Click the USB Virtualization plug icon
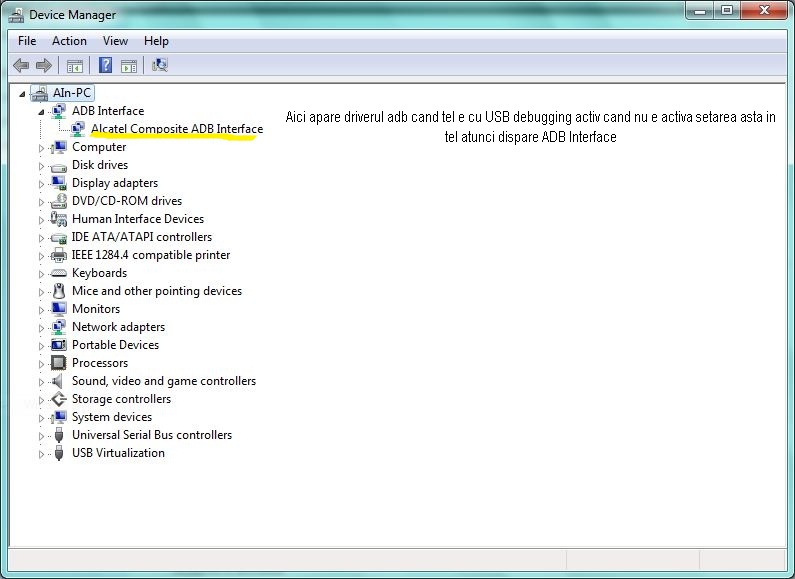 pyautogui.click(x=59, y=453)
